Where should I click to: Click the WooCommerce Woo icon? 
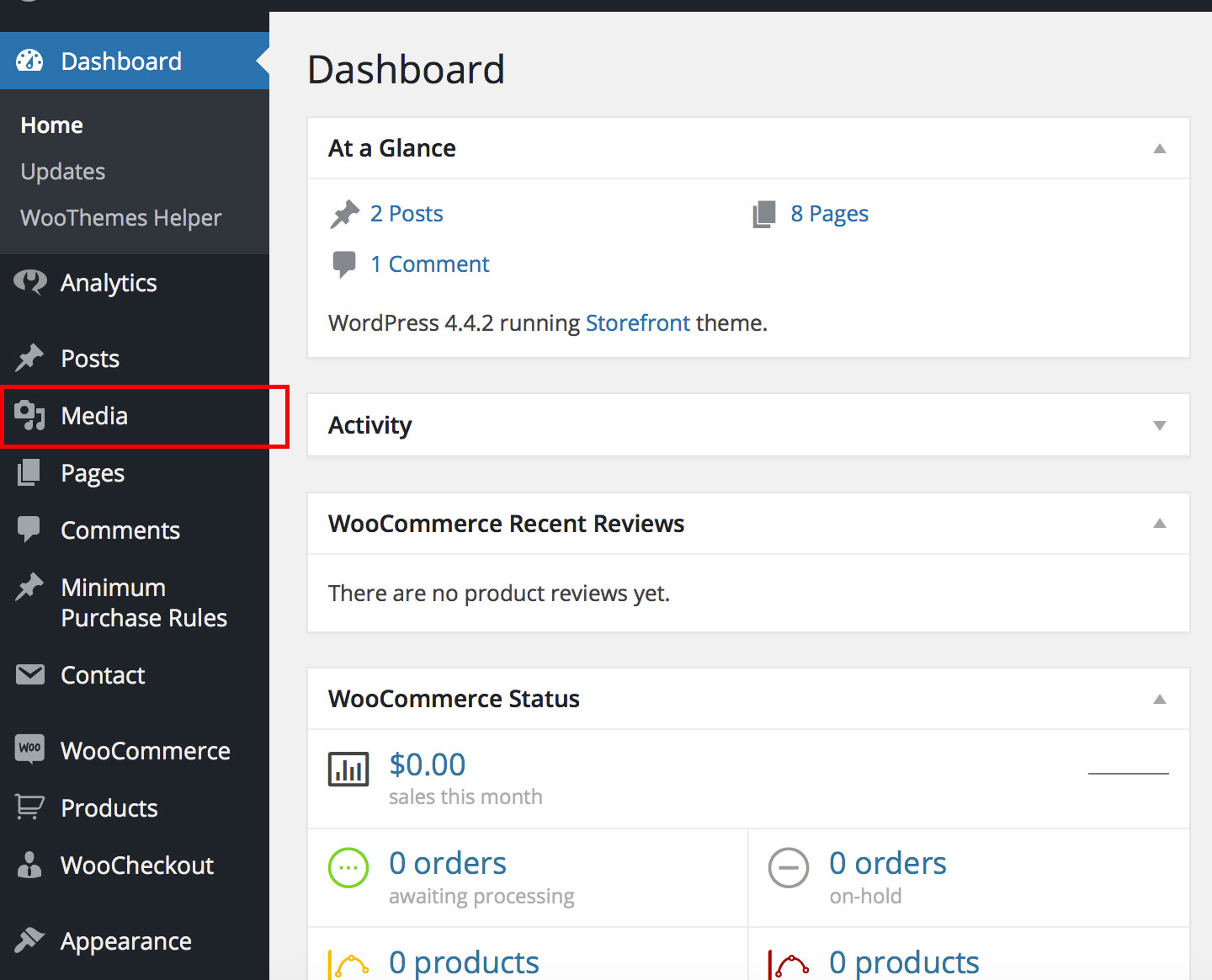tap(29, 748)
